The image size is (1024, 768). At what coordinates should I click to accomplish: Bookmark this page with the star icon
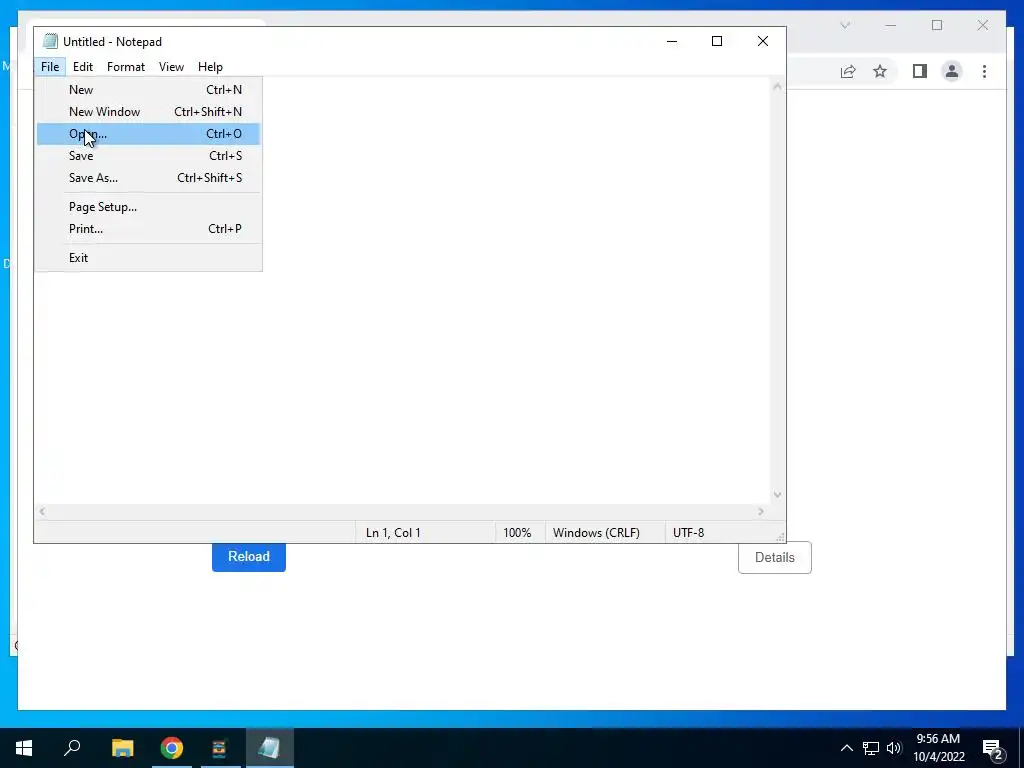click(x=880, y=71)
